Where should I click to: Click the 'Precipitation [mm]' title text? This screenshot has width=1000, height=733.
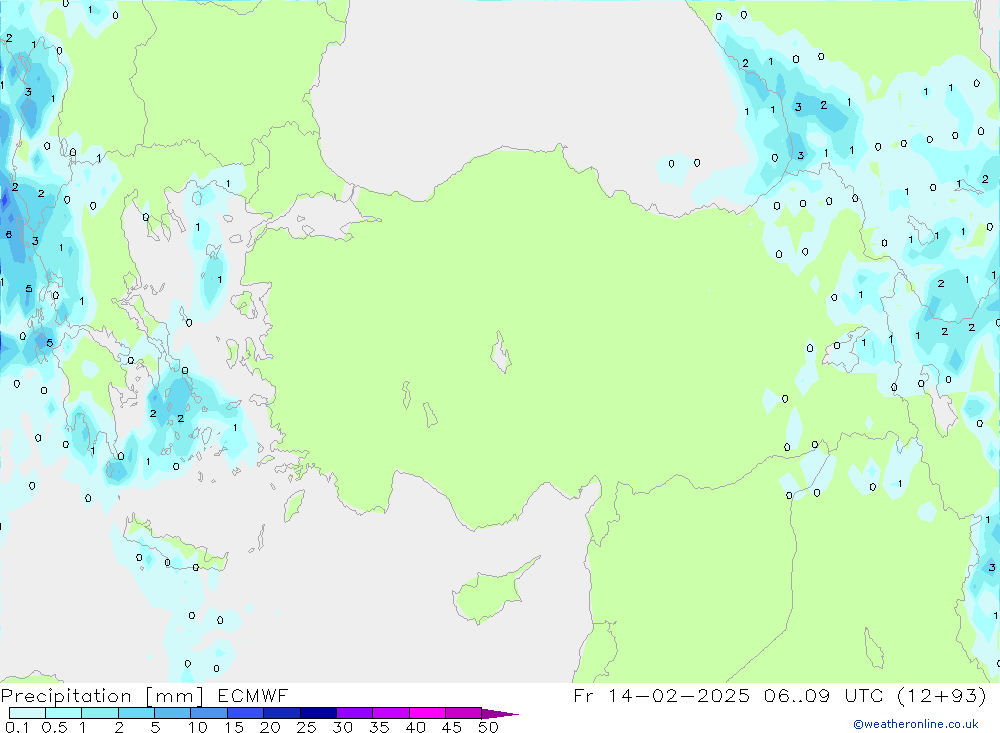point(102,696)
